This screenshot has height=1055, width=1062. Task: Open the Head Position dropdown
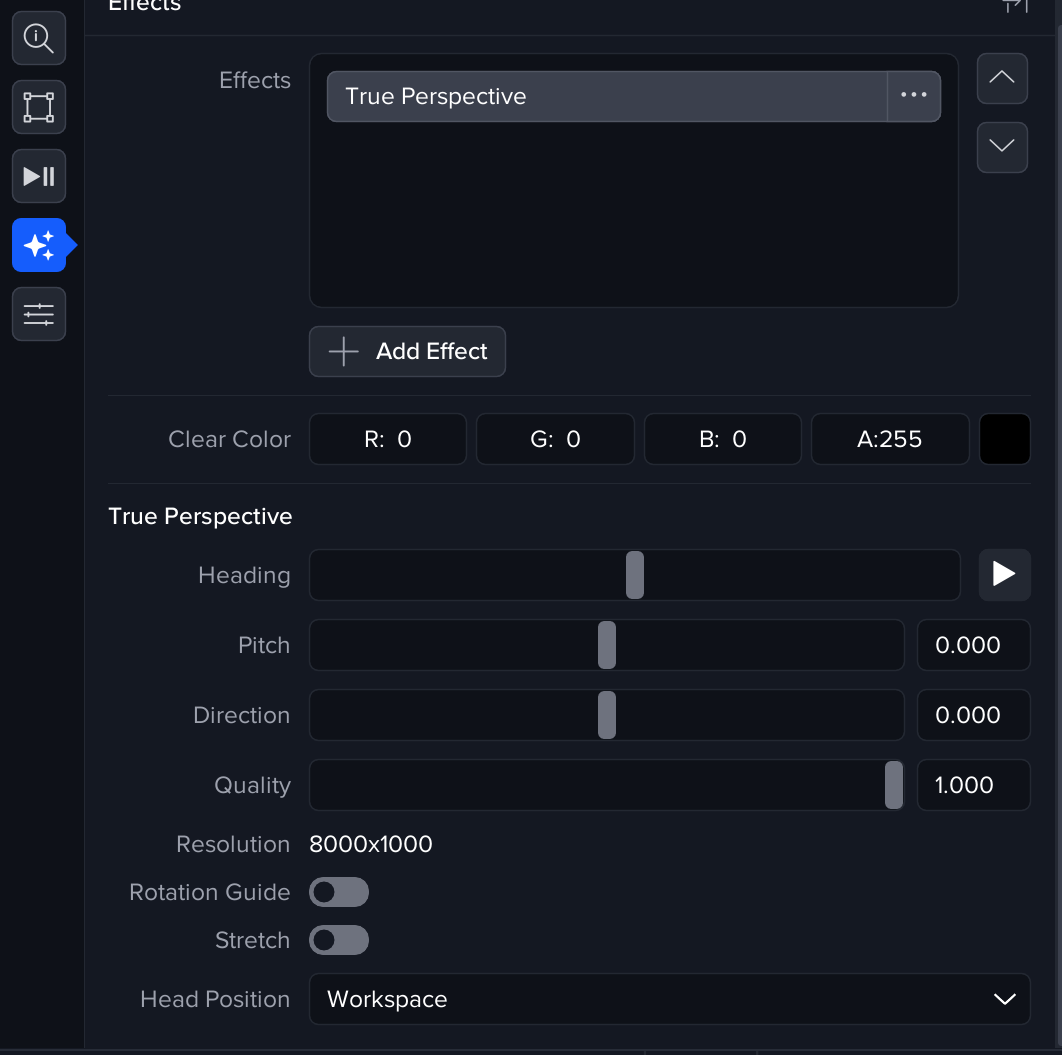click(669, 999)
